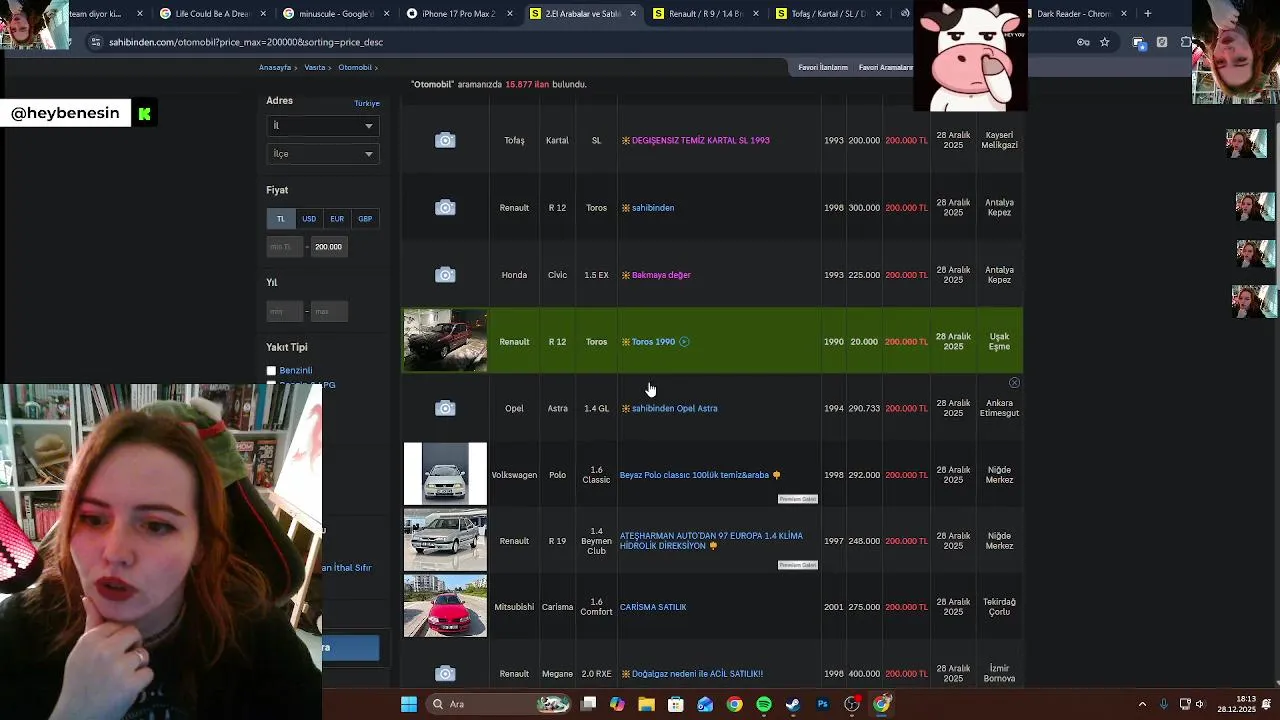
Task: Open 'Doğalgaz nedeni ile ACİL SATILIK!!' listing
Action: [x=697, y=674]
